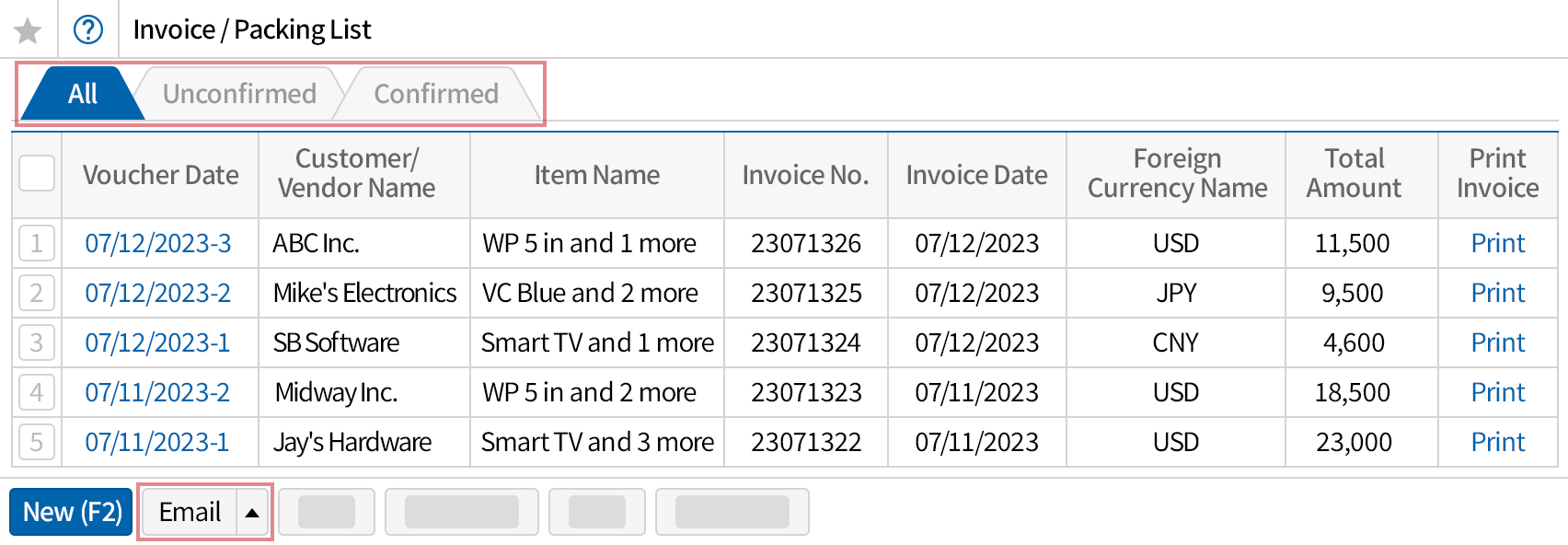Click the Total Amount column header
Screen dimensions: 1568x545
click(x=1354, y=173)
